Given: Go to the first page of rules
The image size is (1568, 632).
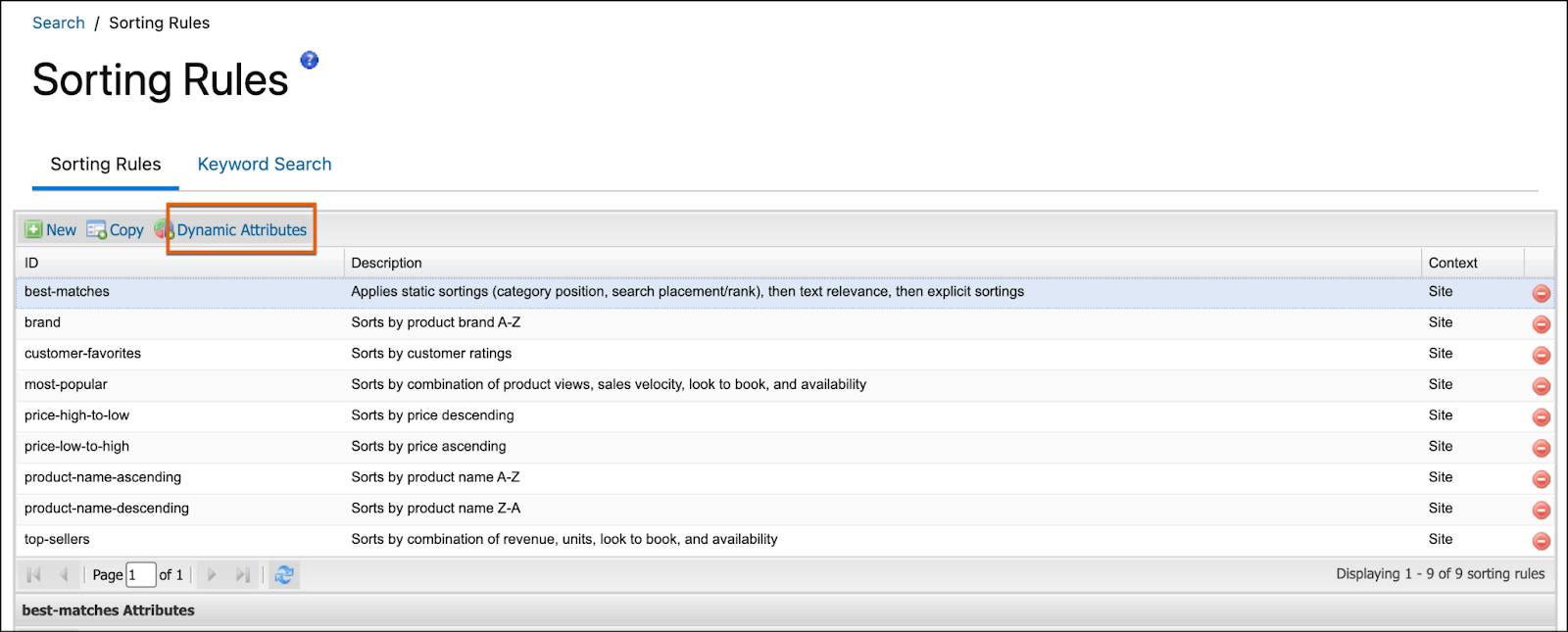Looking at the screenshot, I should click(x=34, y=575).
